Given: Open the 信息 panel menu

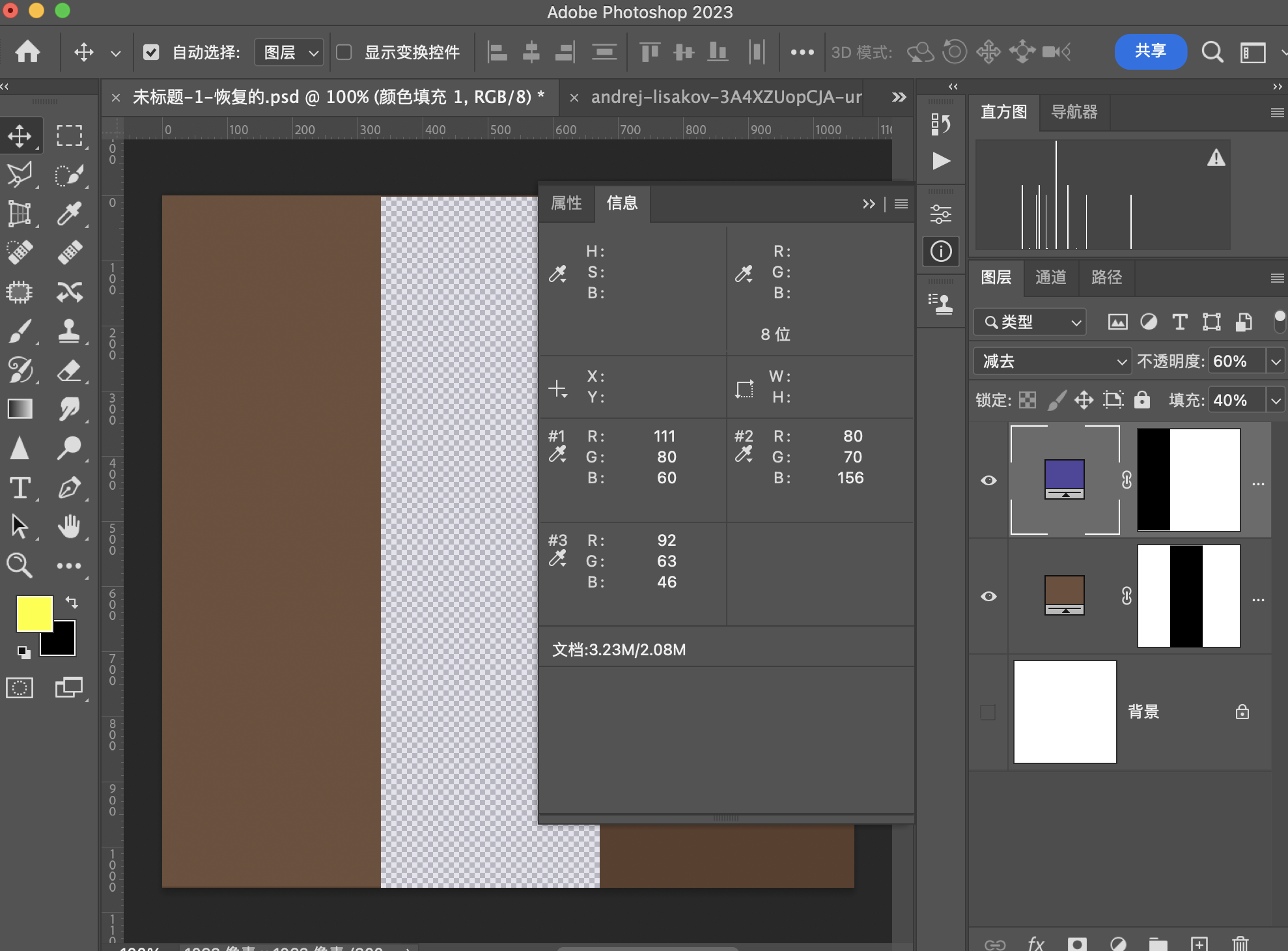Looking at the screenshot, I should (901, 204).
